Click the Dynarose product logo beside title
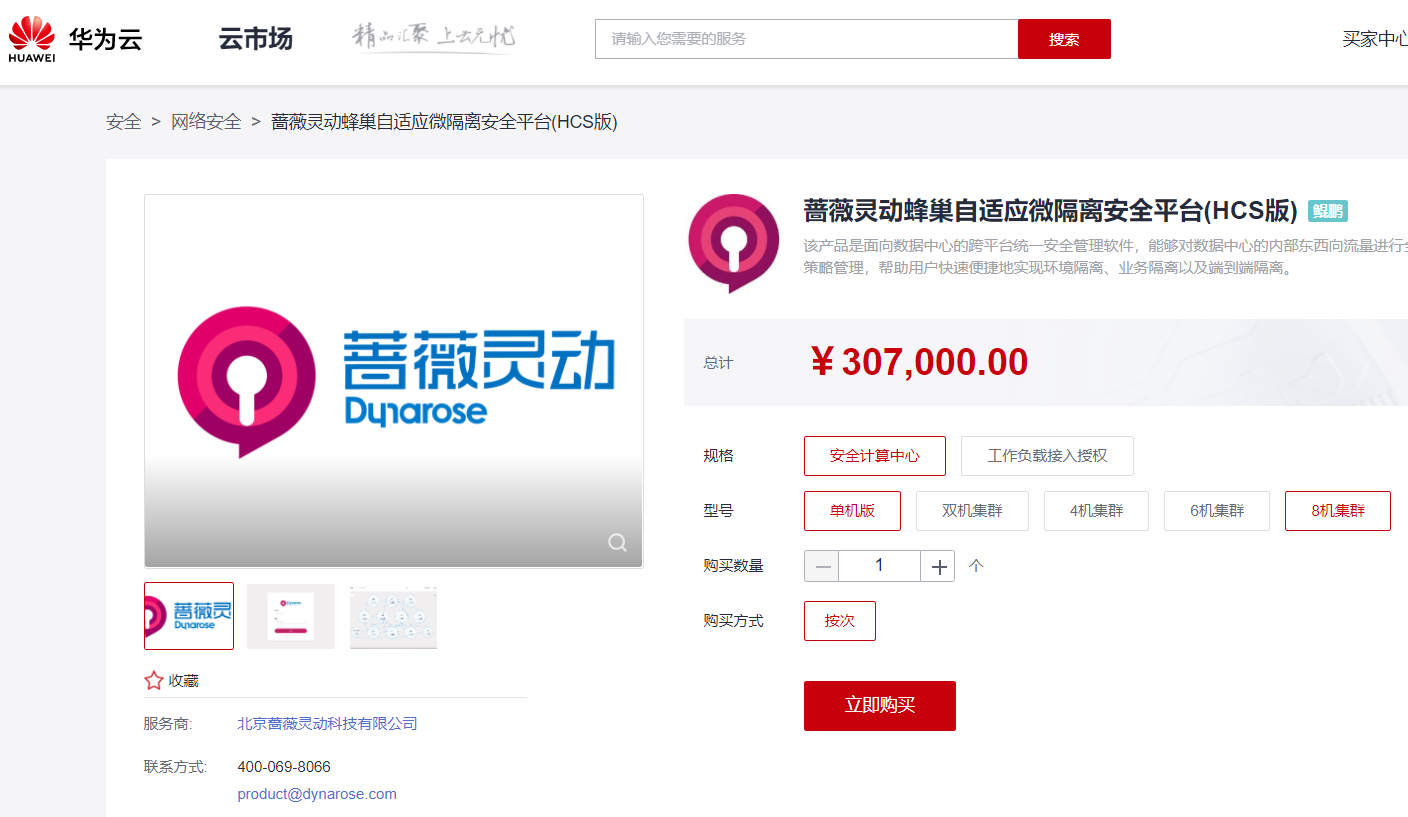The image size is (1408, 817). click(x=733, y=243)
